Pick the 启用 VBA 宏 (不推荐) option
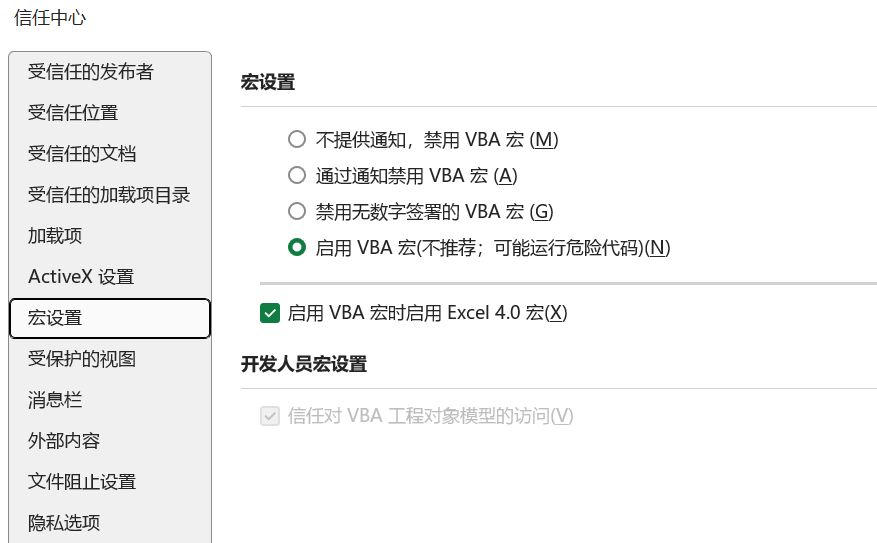This screenshot has width=877, height=543. [296, 248]
